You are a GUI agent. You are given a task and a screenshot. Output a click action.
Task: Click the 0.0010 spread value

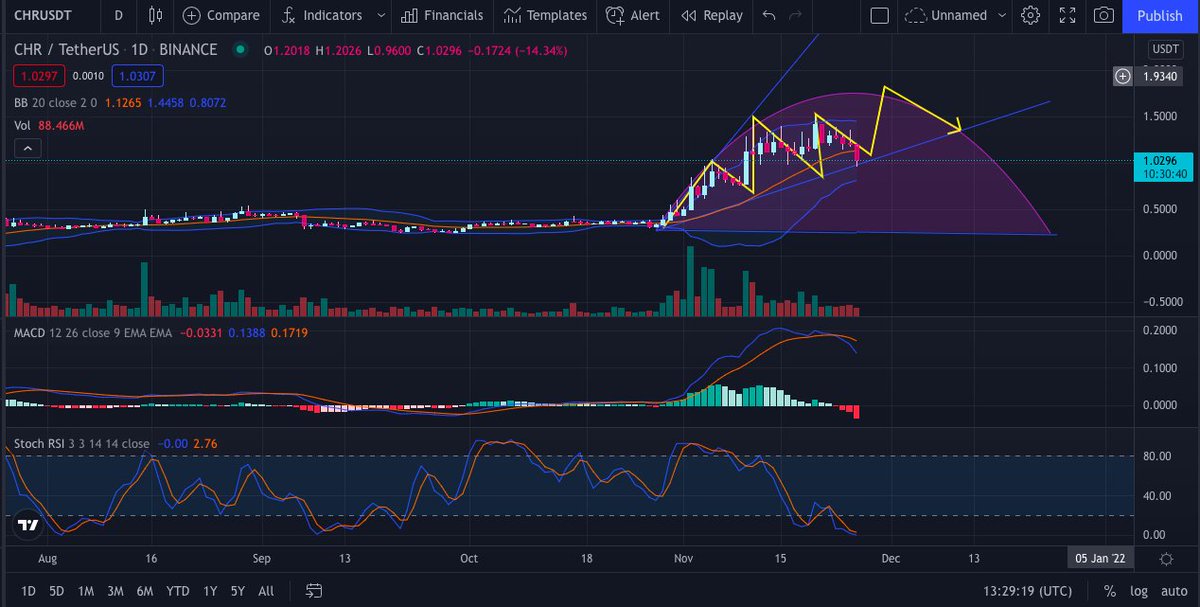[x=88, y=75]
